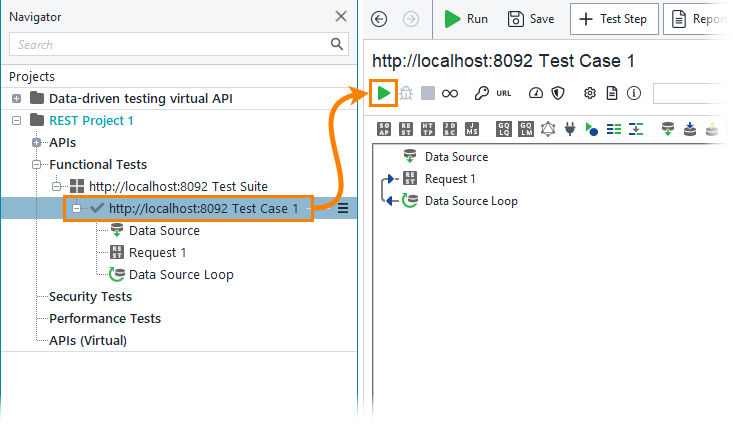733x425 pixels.
Task: Select Data Source step in test case editor
Action: point(456,157)
